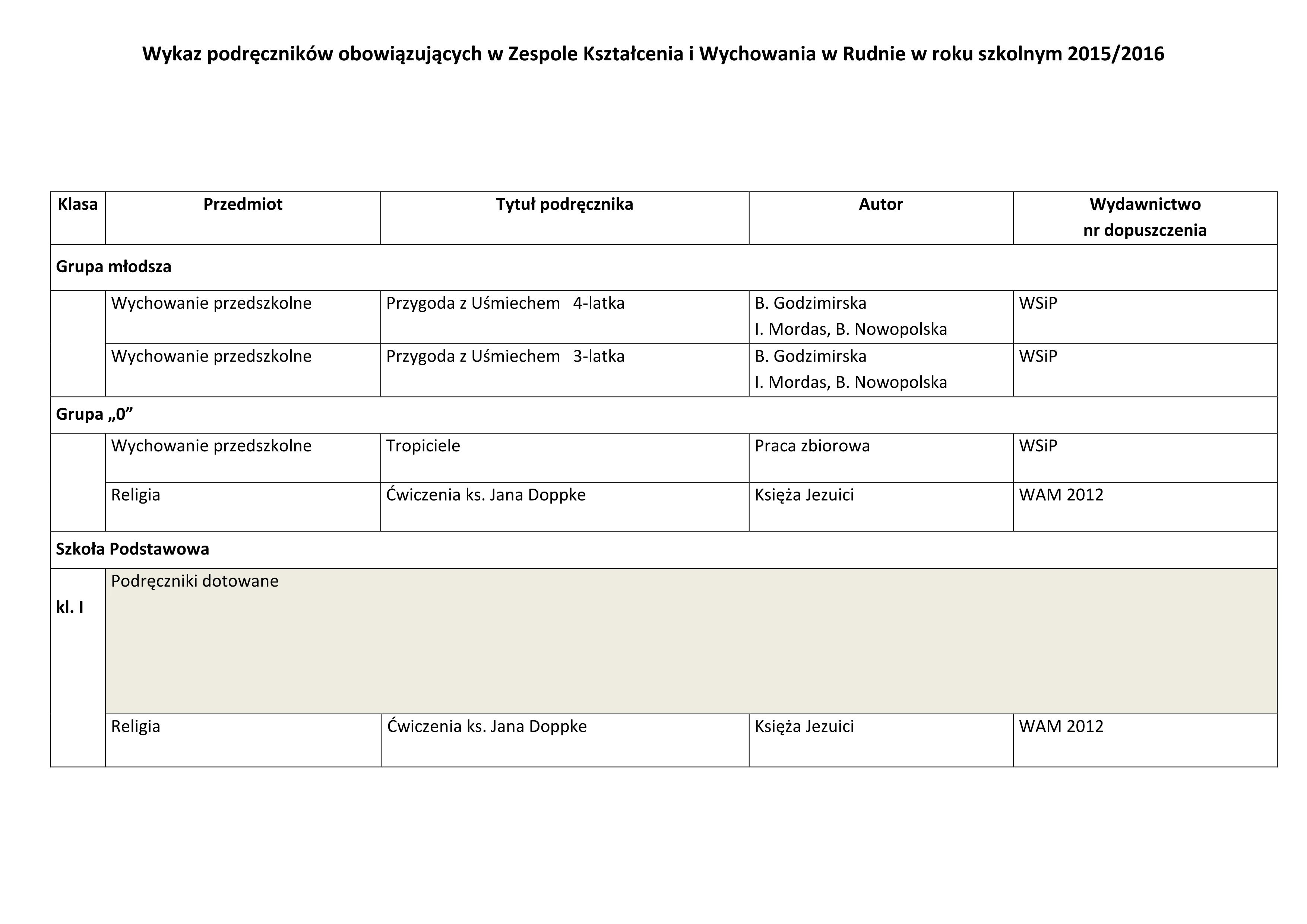Select the document title heading text
The height and width of the screenshot is (924, 1307).
click(x=653, y=54)
